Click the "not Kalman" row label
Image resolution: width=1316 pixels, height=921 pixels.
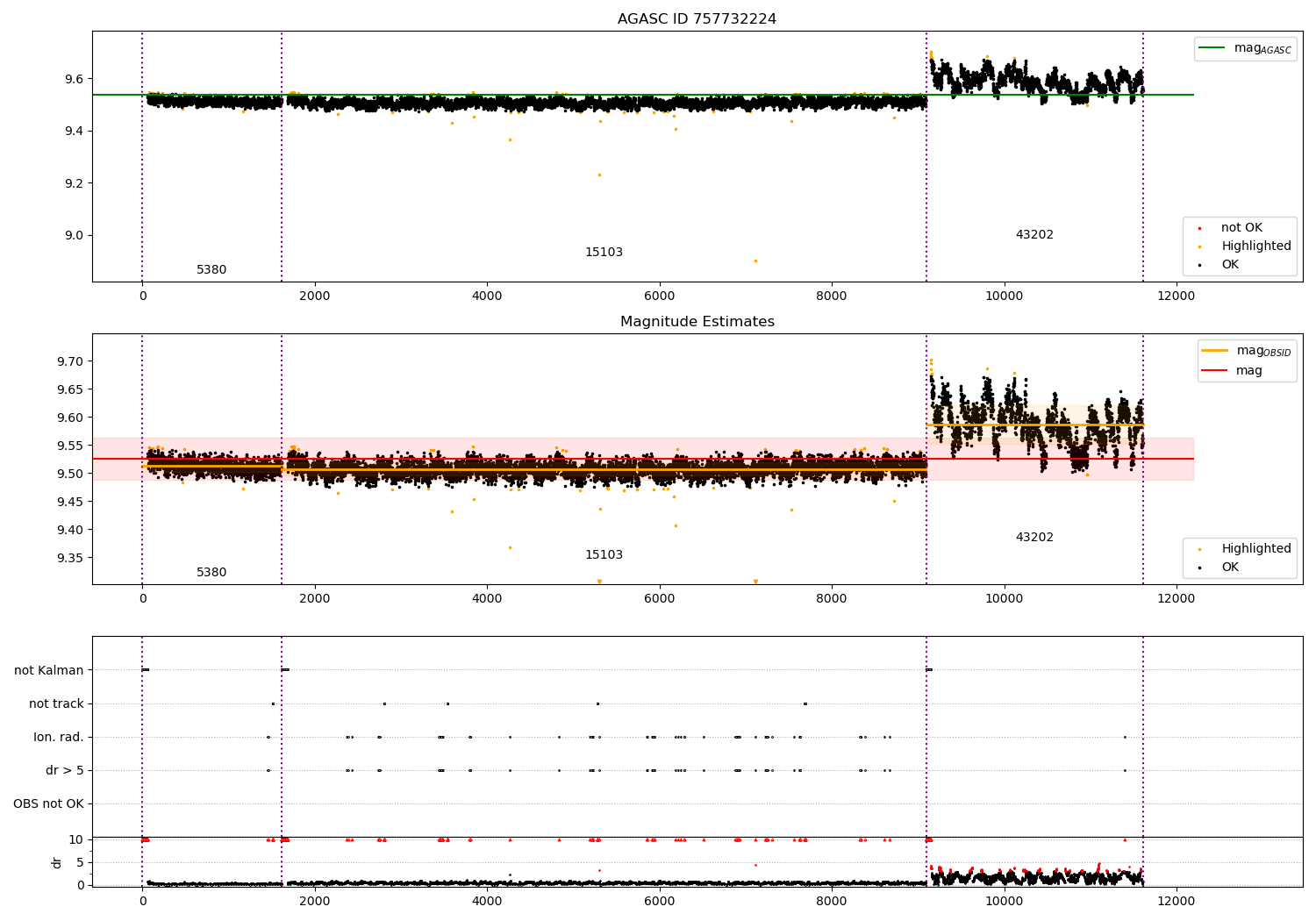pyautogui.click(x=49, y=671)
